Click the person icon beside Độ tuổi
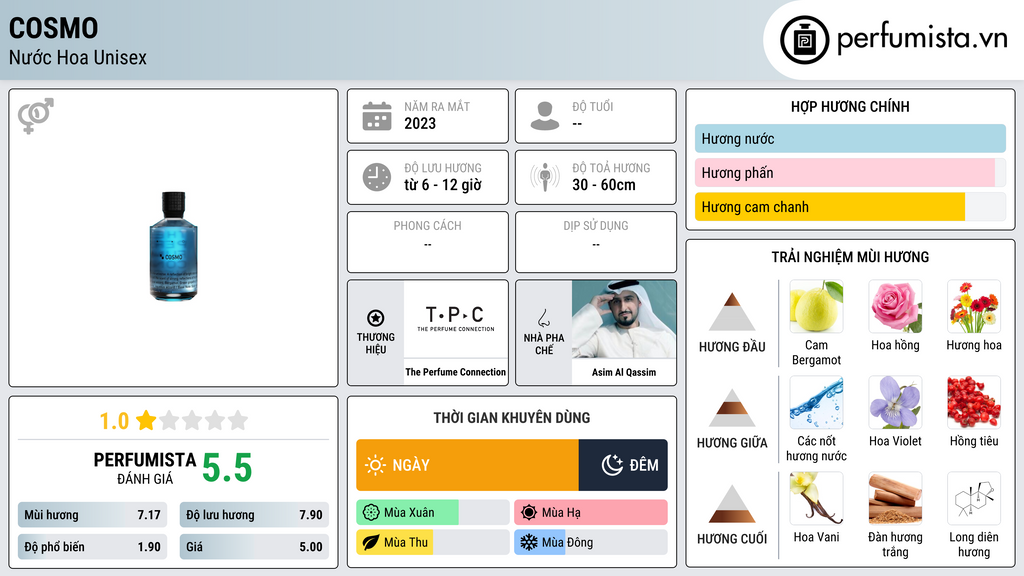This screenshot has height=576, width=1024. pos(545,116)
